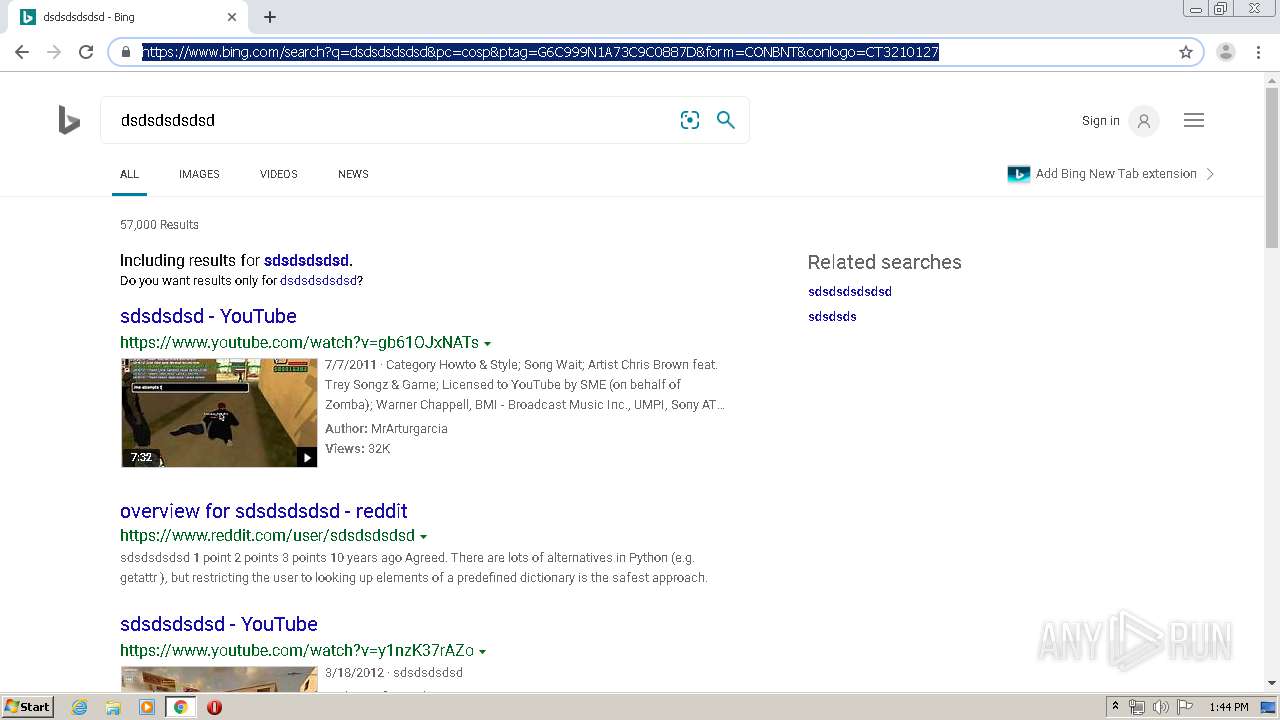Open first sdsdsdsd - YouTube result
Image resolution: width=1280 pixels, height=720 pixels.
click(208, 316)
